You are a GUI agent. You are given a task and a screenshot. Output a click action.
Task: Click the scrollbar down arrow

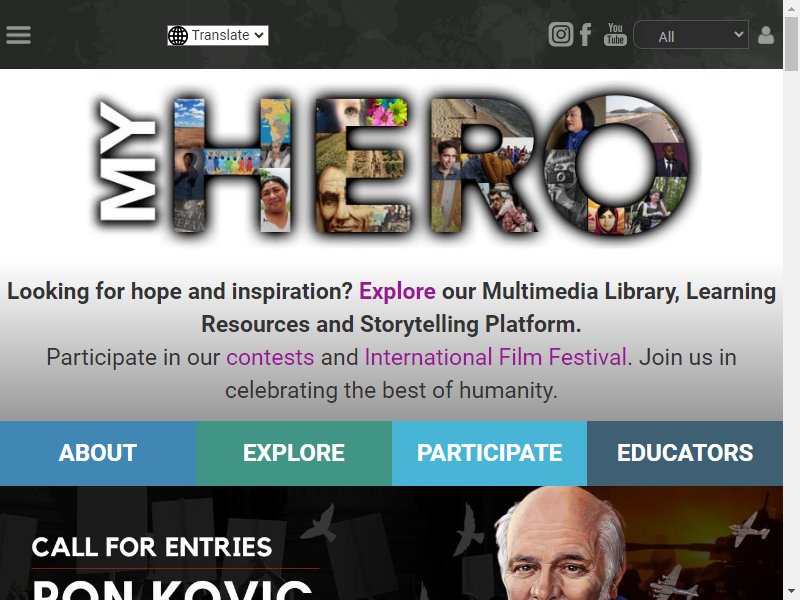(791, 591)
